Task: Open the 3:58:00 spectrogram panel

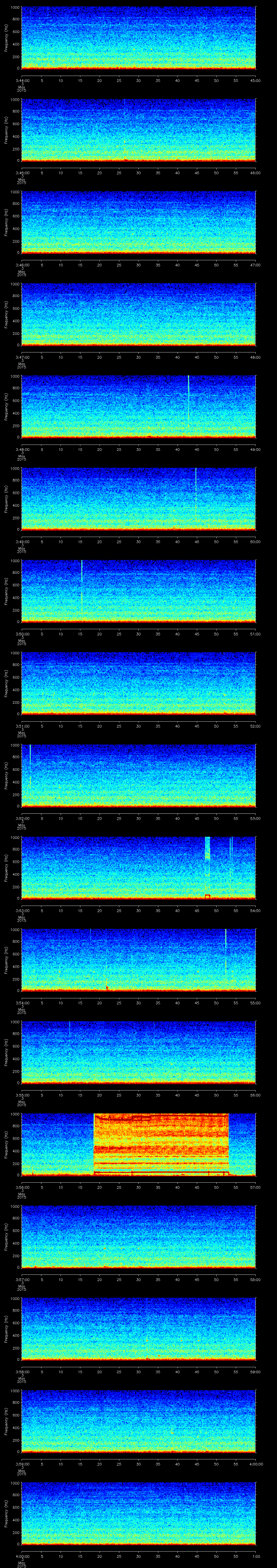Action: click(138, 1329)
